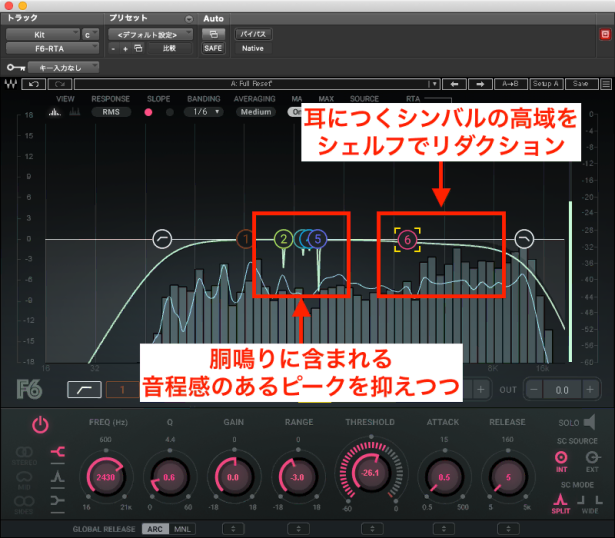Enable the pink slope option

148,112
